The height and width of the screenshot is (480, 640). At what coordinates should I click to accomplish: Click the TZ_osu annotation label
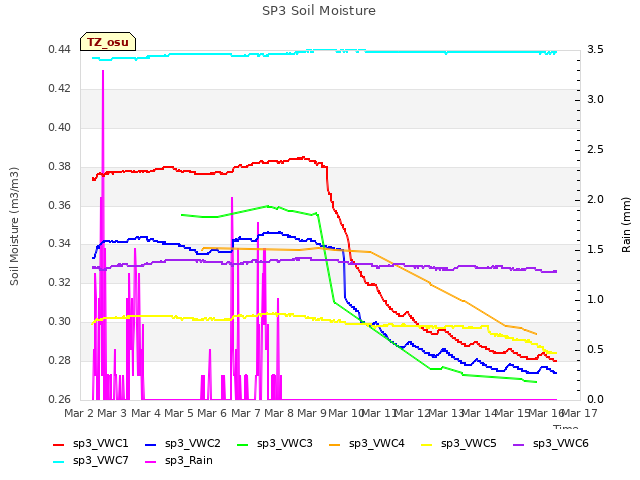pos(108,42)
